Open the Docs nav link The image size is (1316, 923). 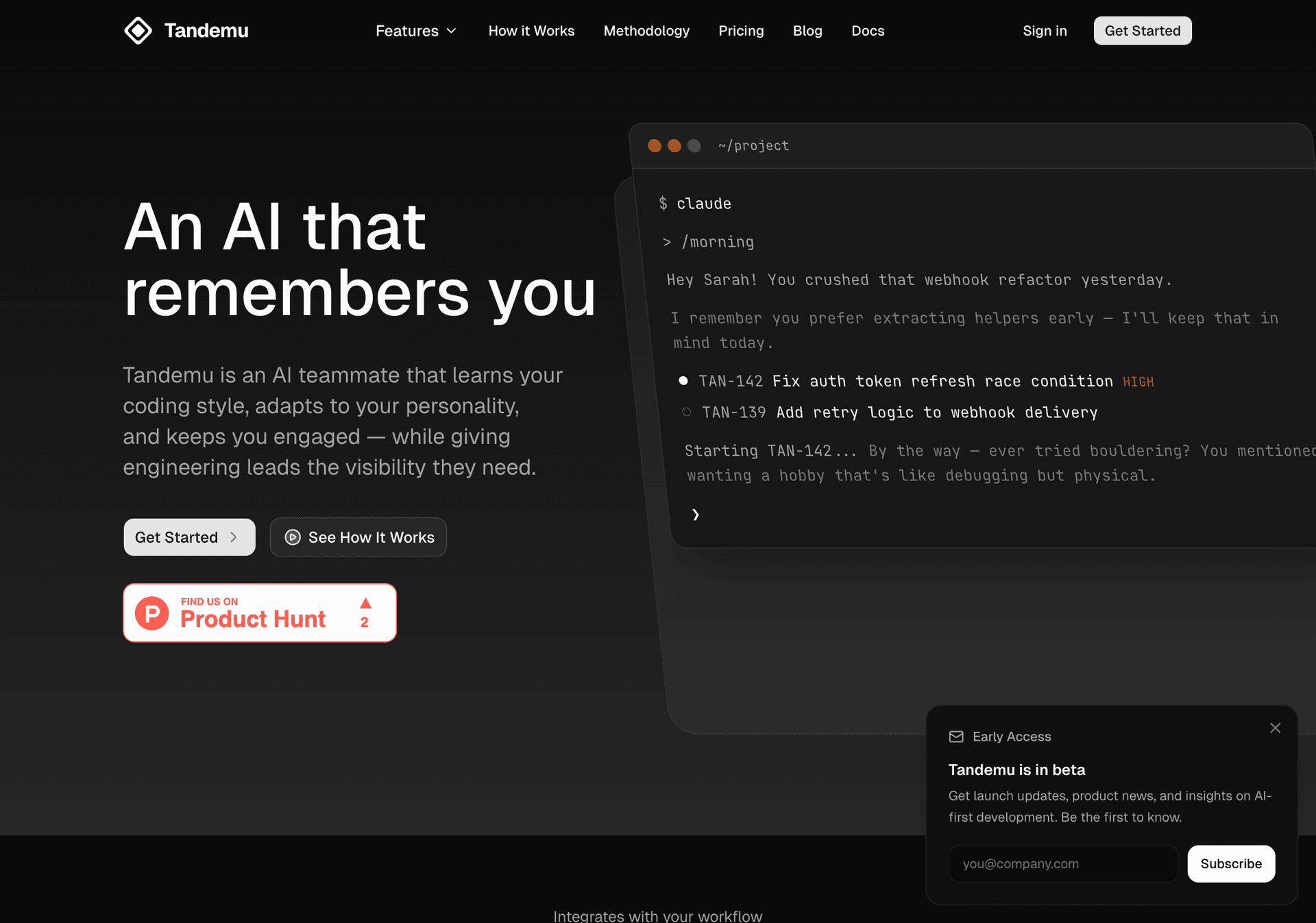pyautogui.click(x=868, y=31)
